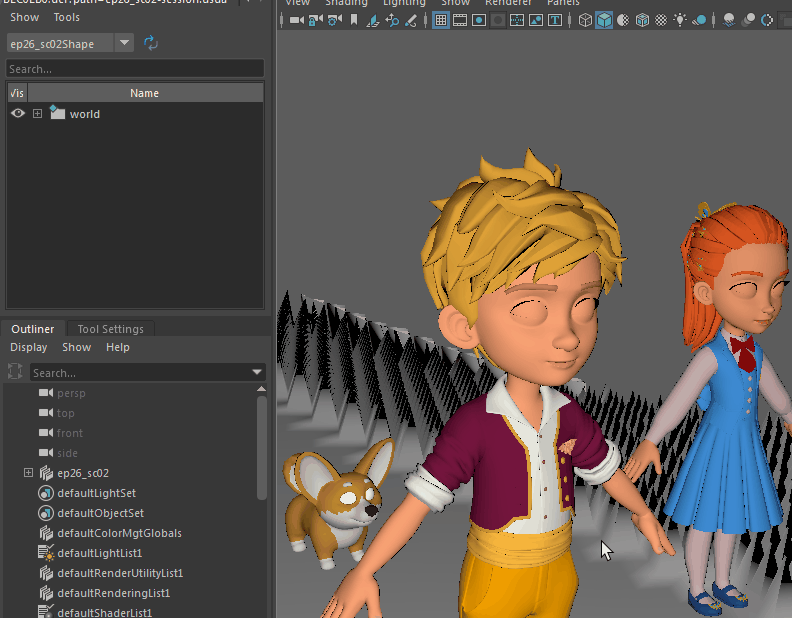The width and height of the screenshot is (792, 618).
Task: Click the defaultLightList1 node icon
Action: click(45, 553)
